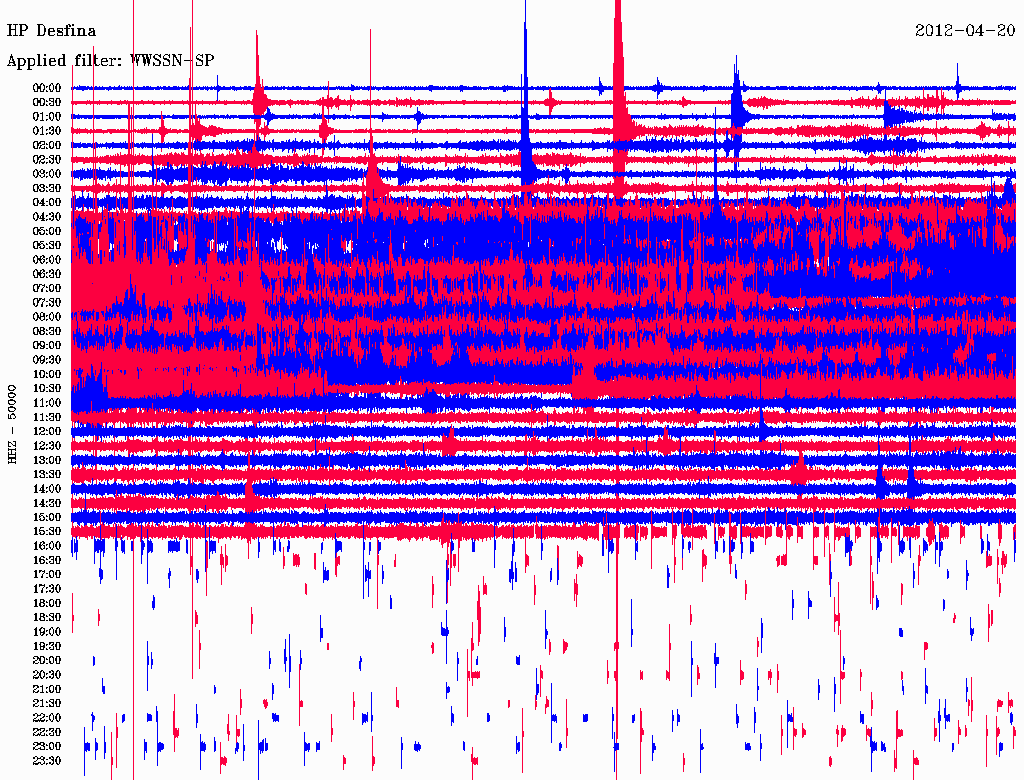Select the 22:00 time label

tap(47, 718)
